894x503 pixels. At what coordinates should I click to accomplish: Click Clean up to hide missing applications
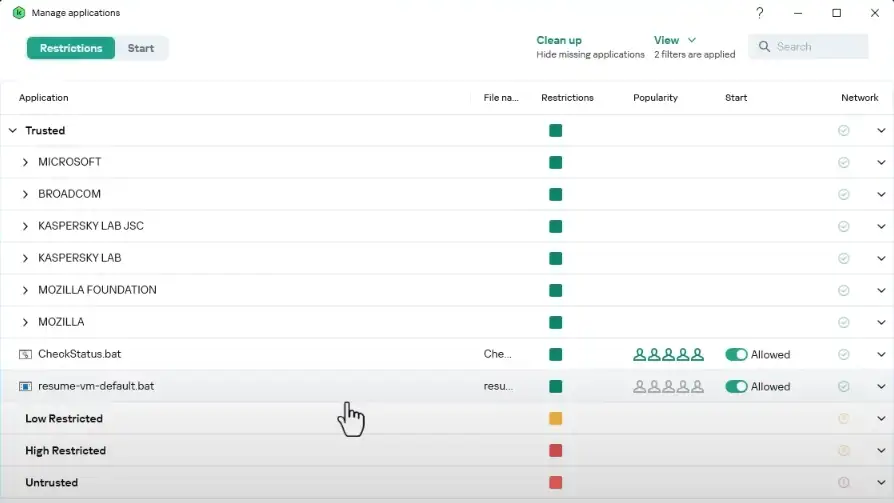coord(559,40)
